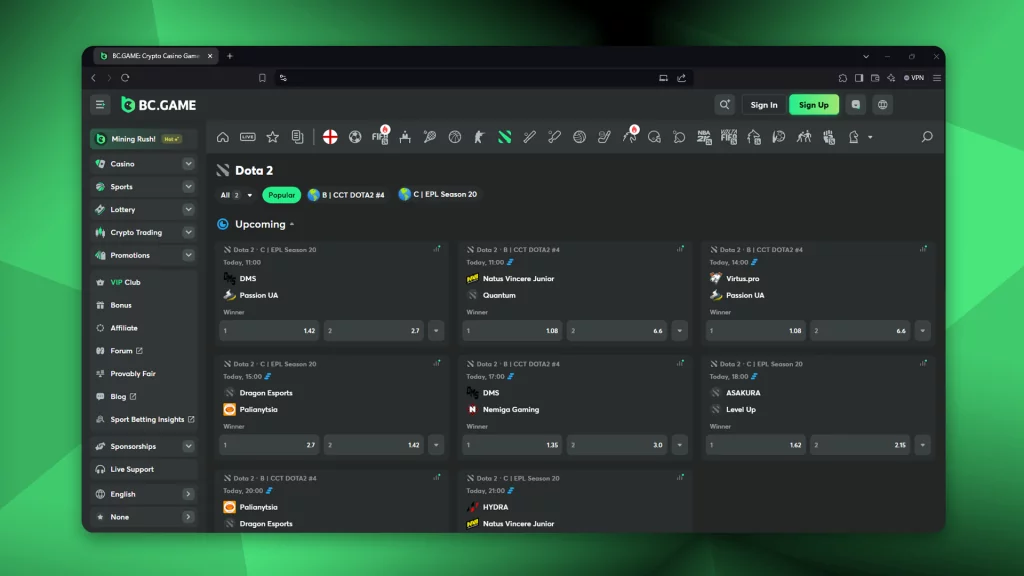Image resolution: width=1024 pixels, height=576 pixels.
Task: Select the chess knight sport icon
Action: [854, 137]
